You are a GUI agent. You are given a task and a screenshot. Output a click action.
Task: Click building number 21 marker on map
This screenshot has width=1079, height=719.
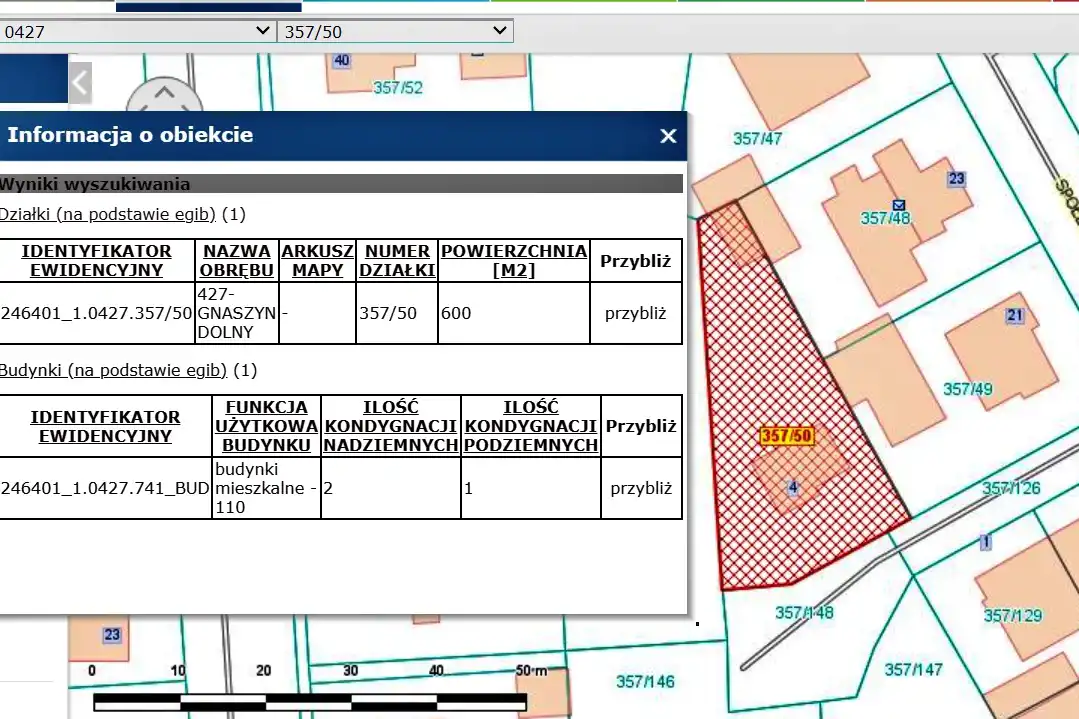1015,316
